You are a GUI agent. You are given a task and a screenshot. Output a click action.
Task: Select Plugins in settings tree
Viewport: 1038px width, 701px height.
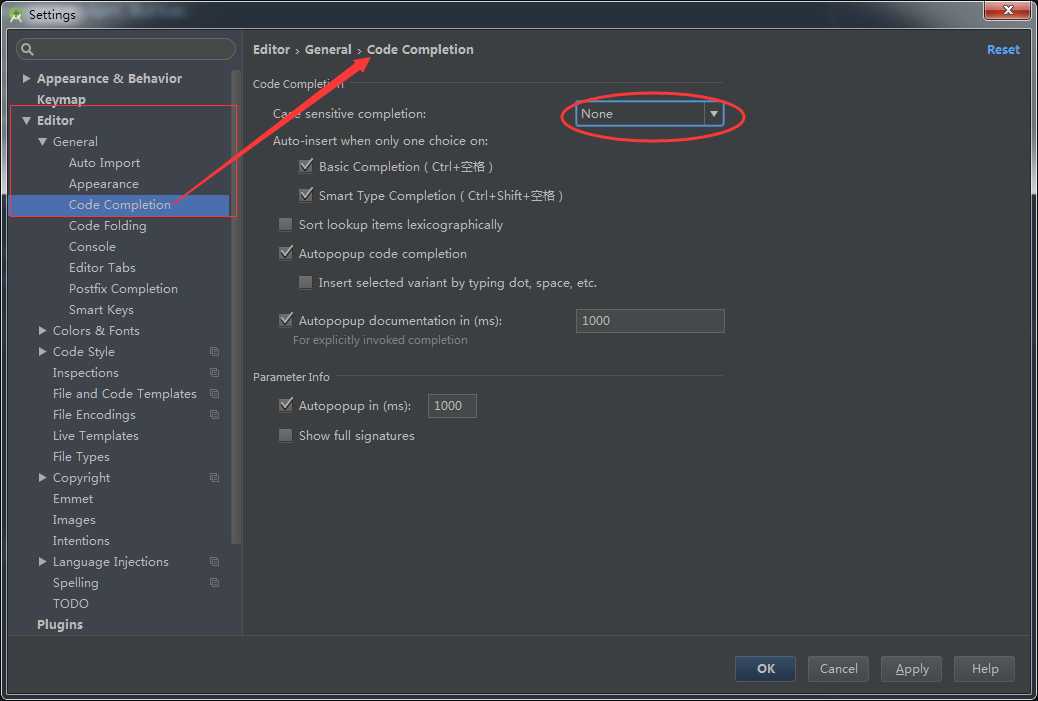[x=60, y=624]
